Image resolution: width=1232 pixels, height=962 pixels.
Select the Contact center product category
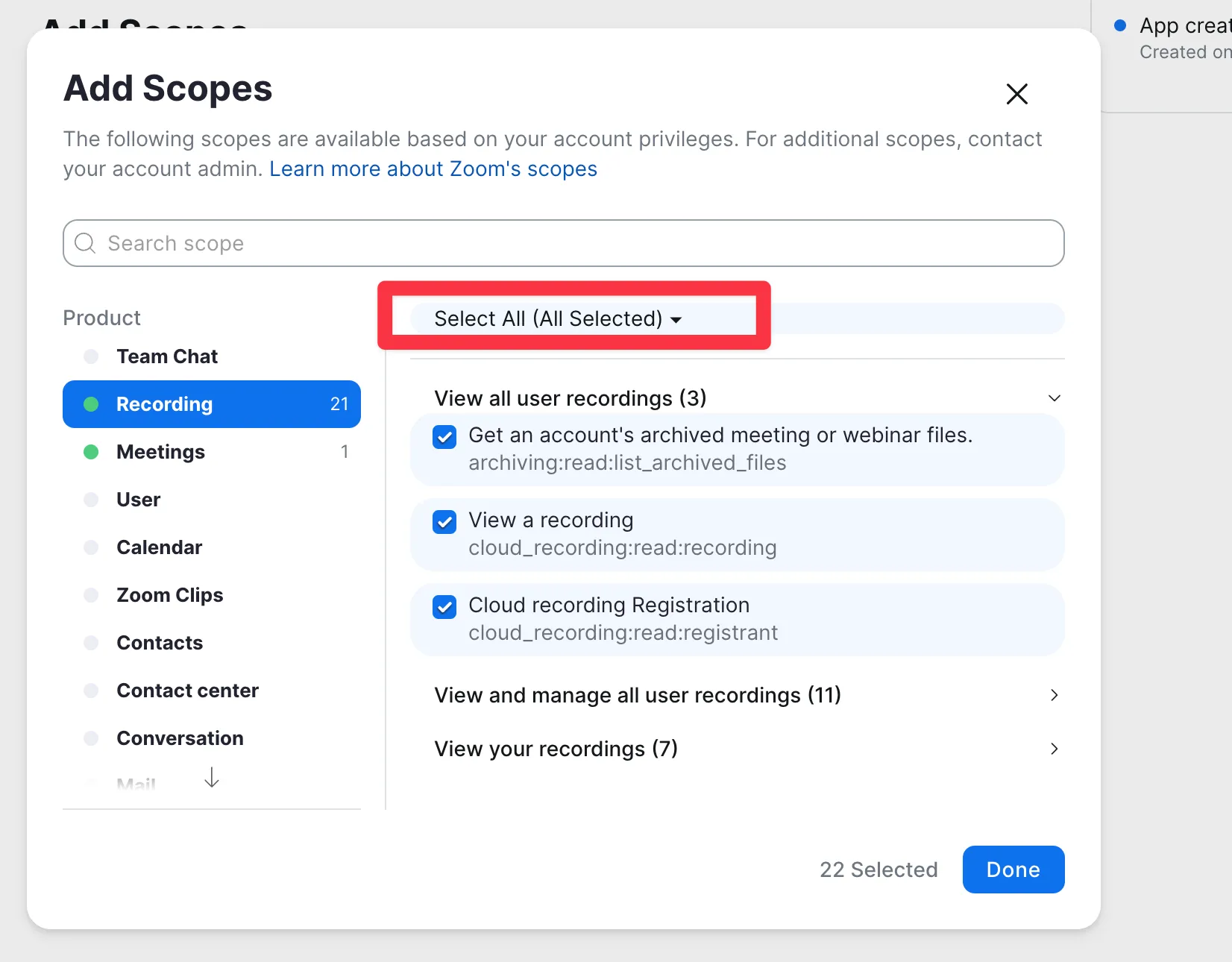[x=212, y=691]
